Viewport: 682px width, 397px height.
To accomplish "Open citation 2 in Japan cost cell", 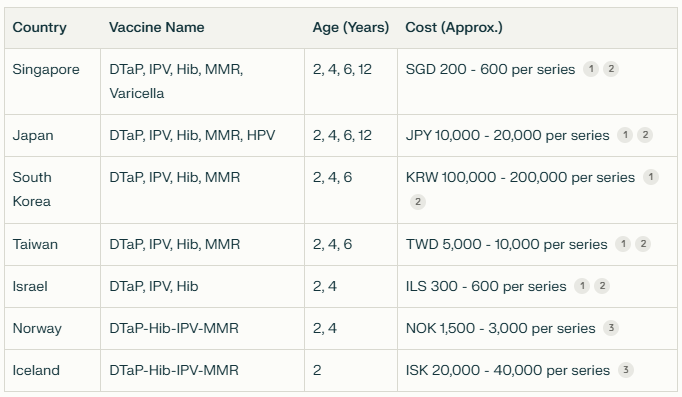I will pyautogui.click(x=645, y=135).
